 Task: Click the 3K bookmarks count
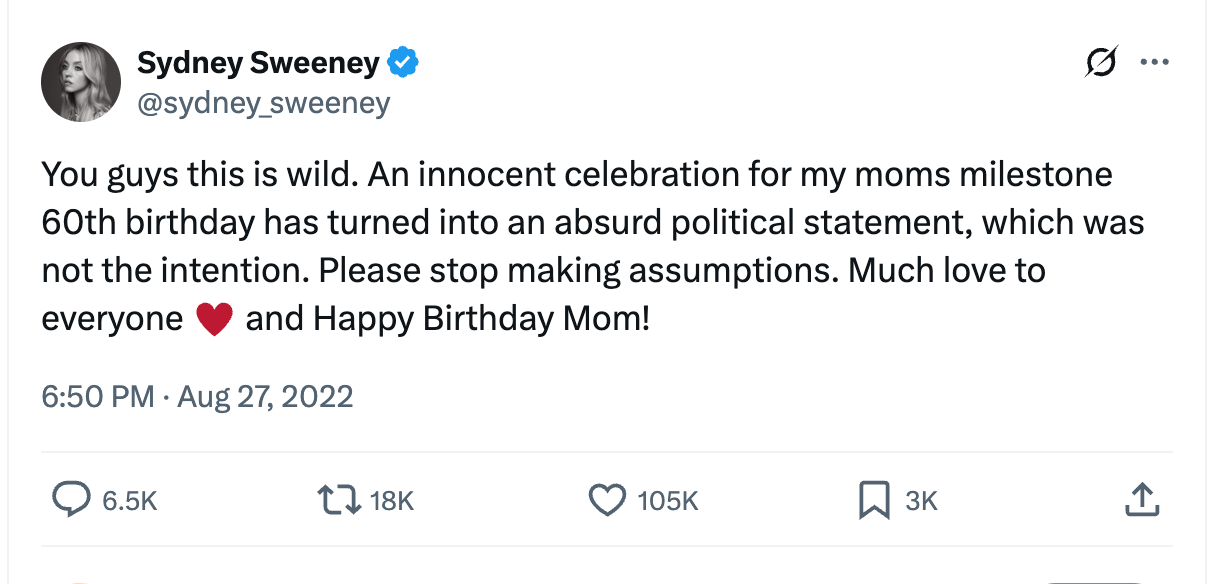tap(921, 501)
